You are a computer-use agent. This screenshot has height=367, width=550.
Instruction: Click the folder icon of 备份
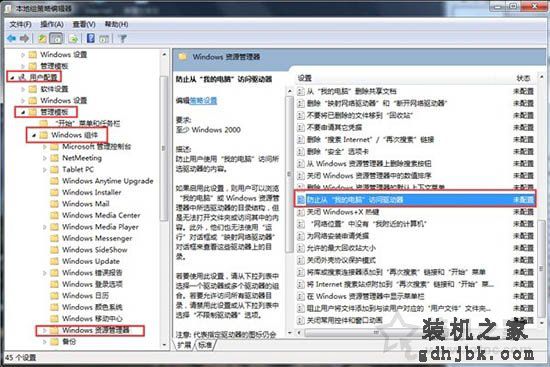tap(54, 342)
